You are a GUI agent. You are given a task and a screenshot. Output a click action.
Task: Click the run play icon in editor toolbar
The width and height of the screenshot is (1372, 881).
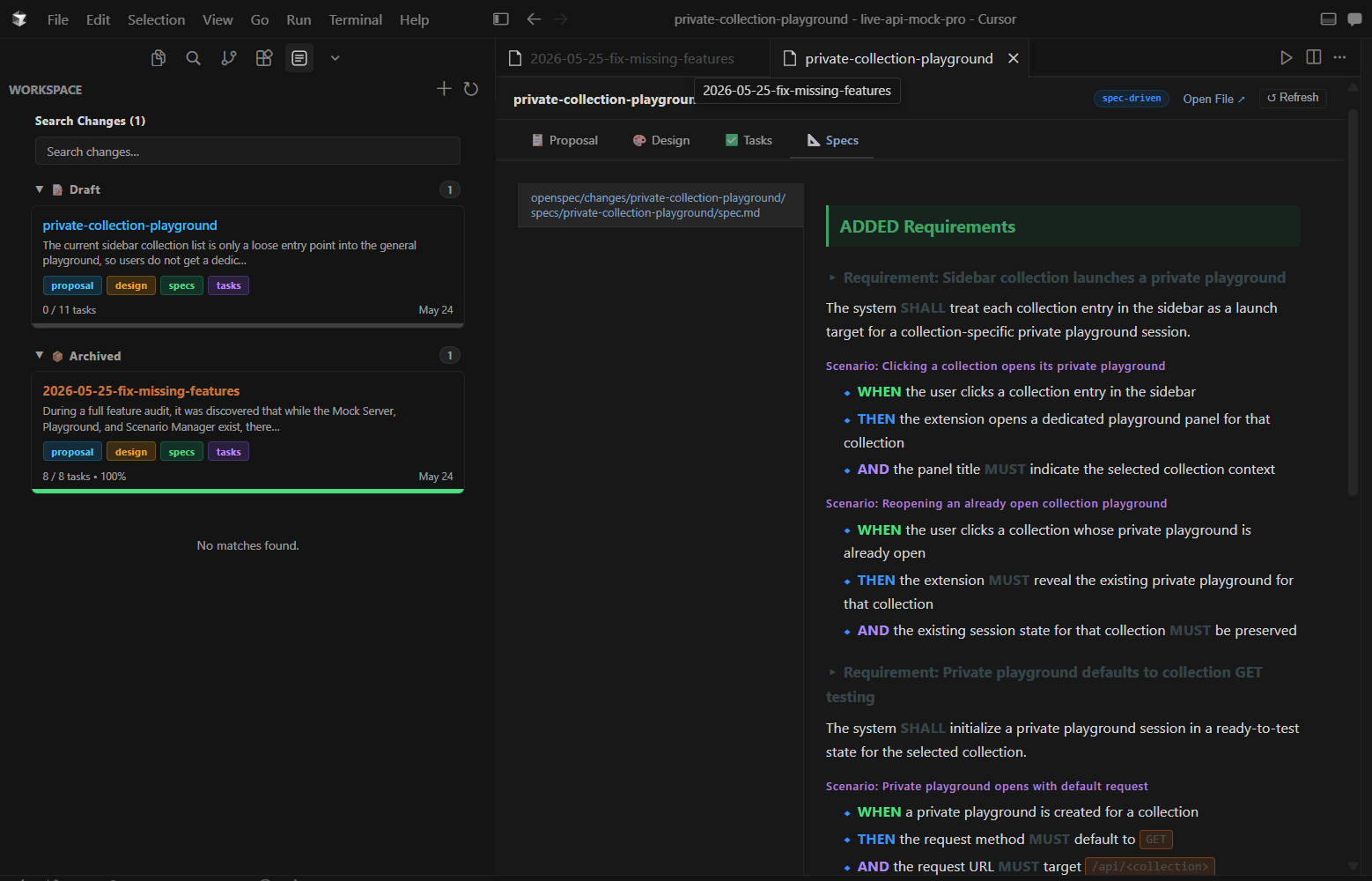[x=1287, y=58]
